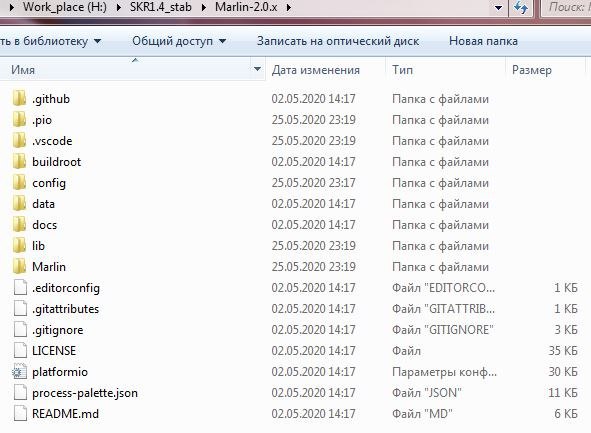Image resolution: width=591 pixels, height=433 pixels.
Task: Expand the arrow after Work_place (H:) in path
Action: (x=119, y=7)
